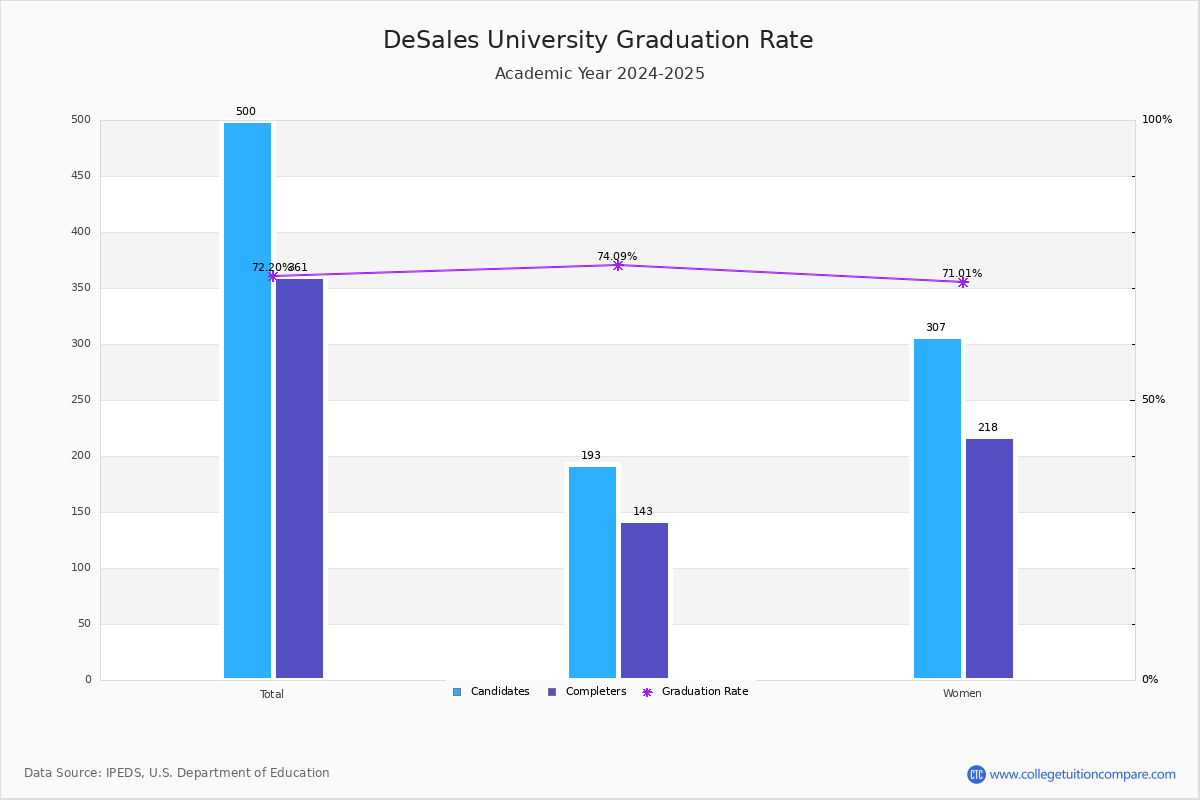Click the Women category axis label
Image resolution: width=1200 pixels, height=800 pixels.
tap(962, 694)
